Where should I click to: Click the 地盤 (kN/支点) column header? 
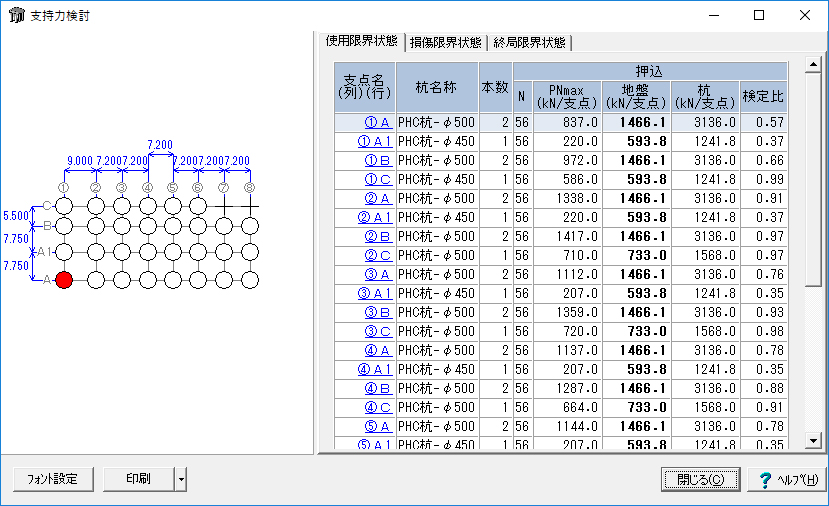[x=636, y=96]
